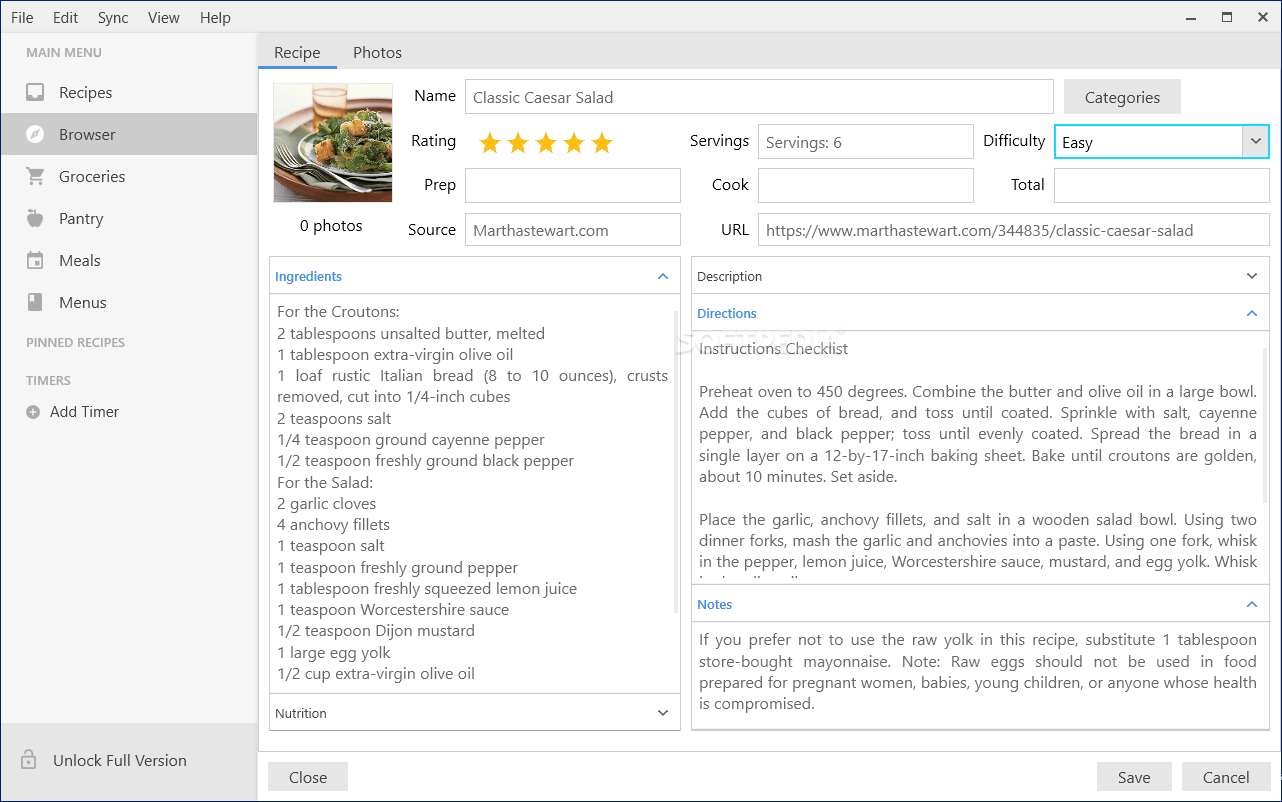Set rating to five stars
This screenshot has width=1282, height=802.
(602, 143)
